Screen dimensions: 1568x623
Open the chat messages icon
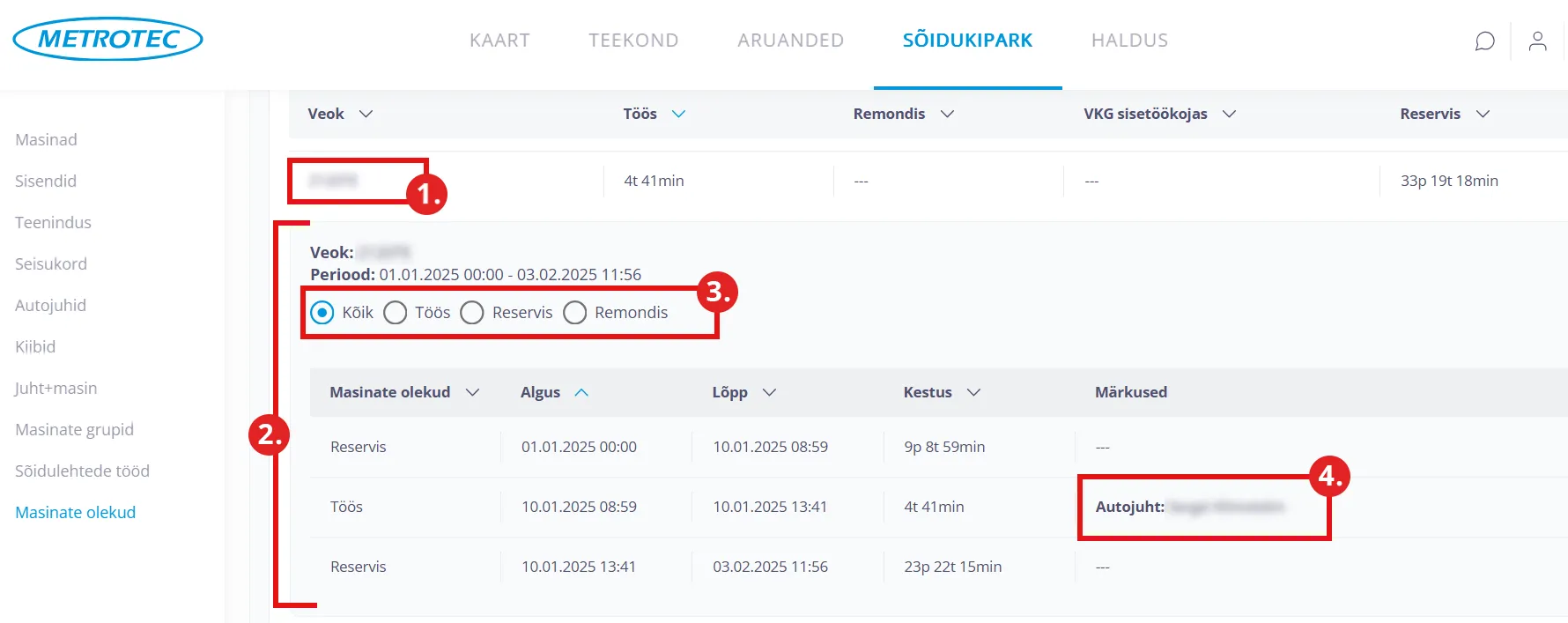1484,41
